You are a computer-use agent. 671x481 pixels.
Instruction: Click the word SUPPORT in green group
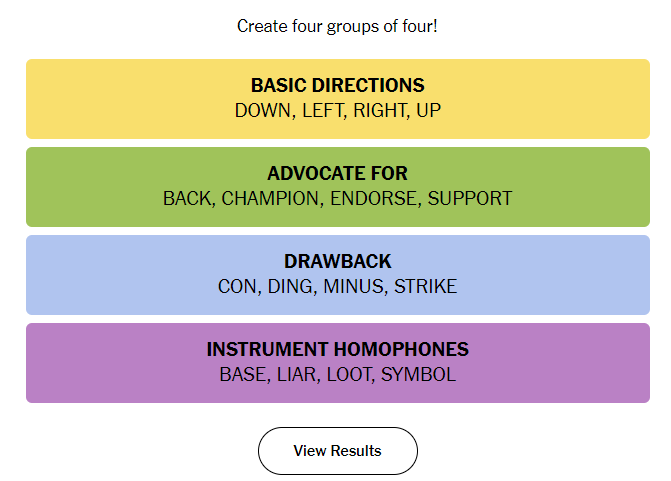point(470,199)
